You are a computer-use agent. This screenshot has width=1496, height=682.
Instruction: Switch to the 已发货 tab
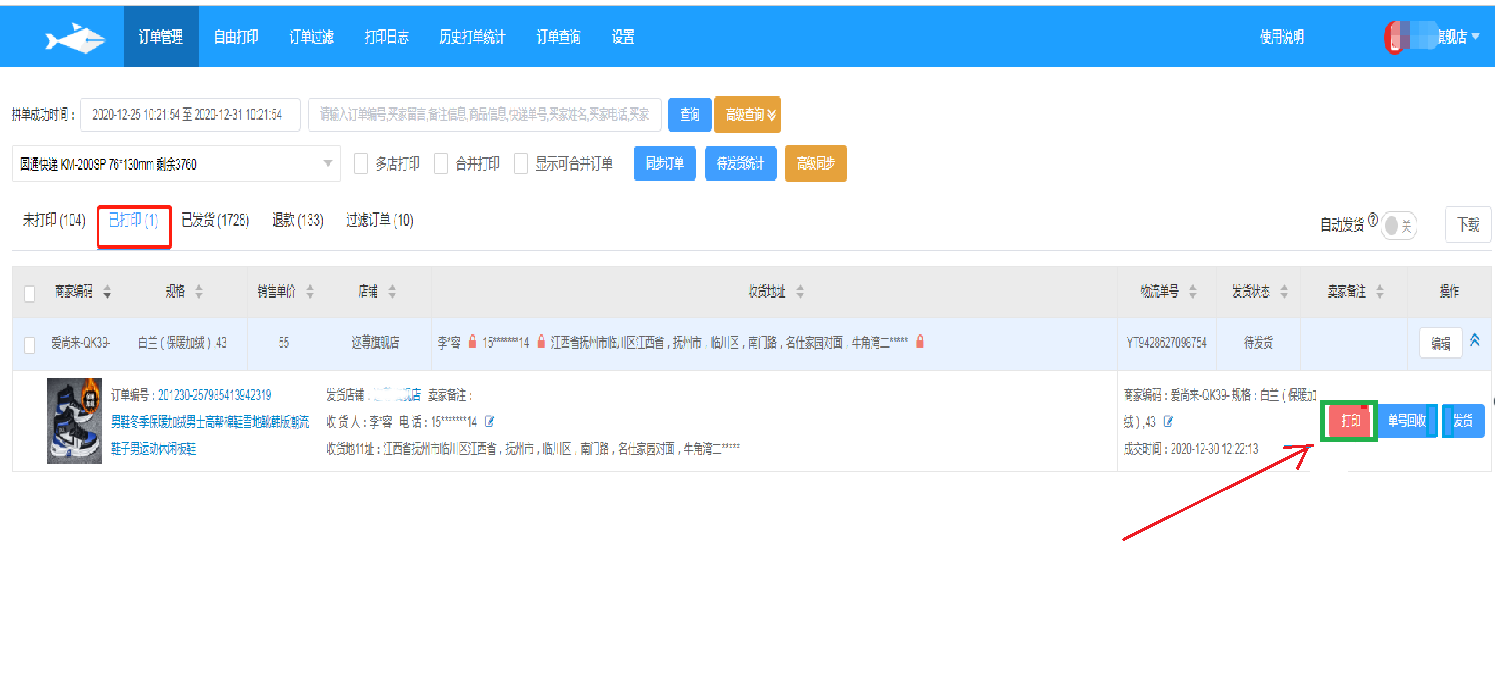pyautogui.click(x=215, y=220)
